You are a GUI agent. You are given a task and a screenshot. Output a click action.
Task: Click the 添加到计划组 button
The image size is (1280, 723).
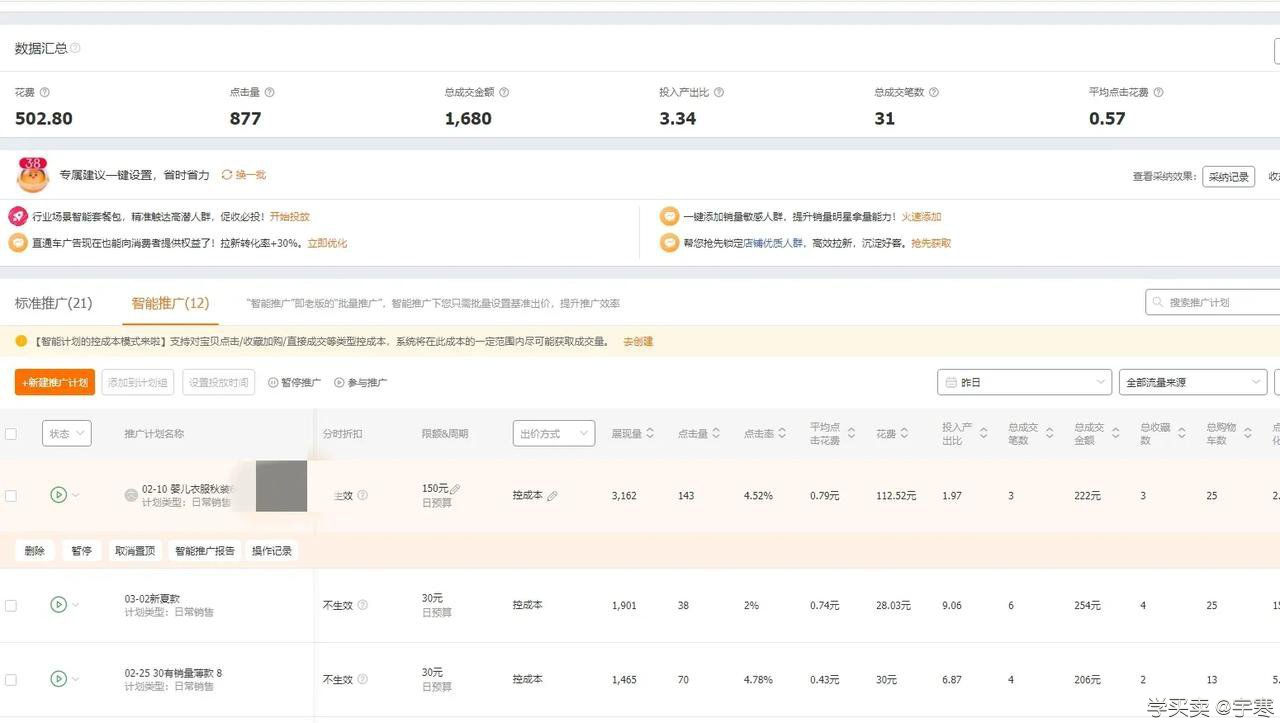tap(138, 383)
